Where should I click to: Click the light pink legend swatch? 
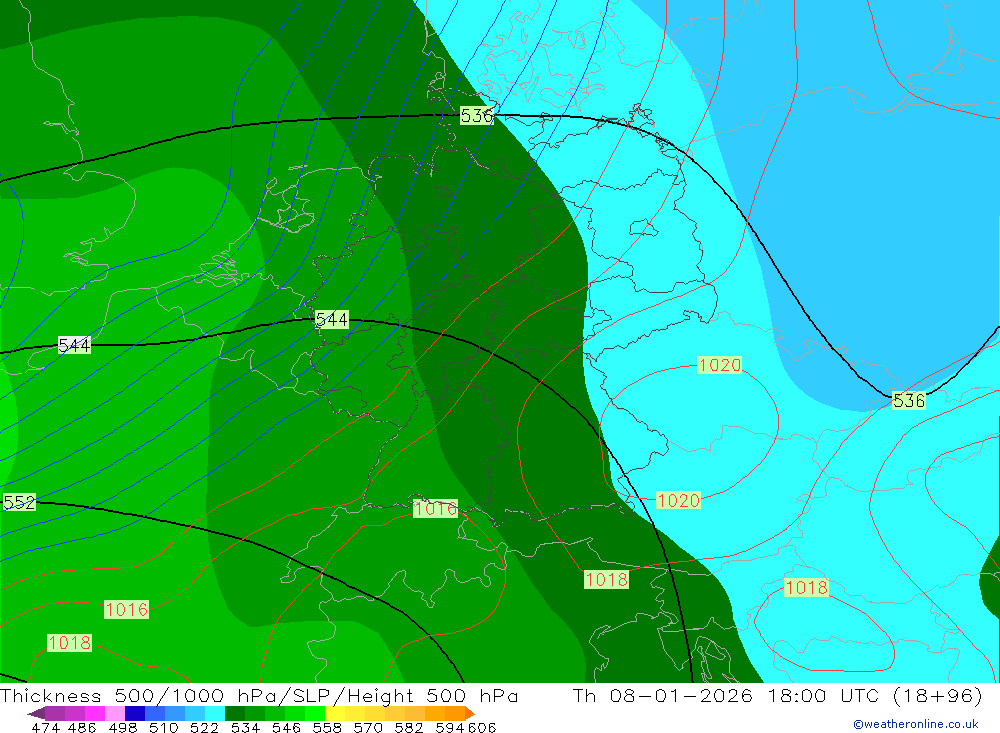coord(115,713)
